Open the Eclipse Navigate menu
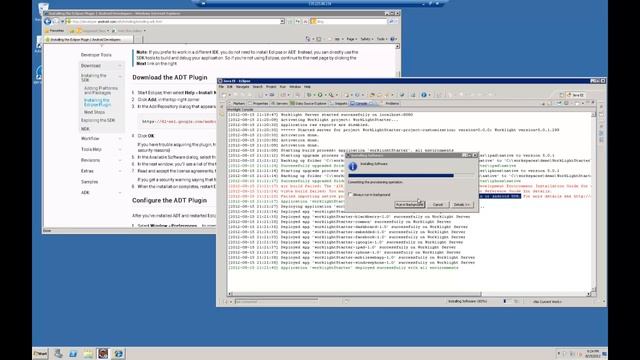 tap(242, 87)
